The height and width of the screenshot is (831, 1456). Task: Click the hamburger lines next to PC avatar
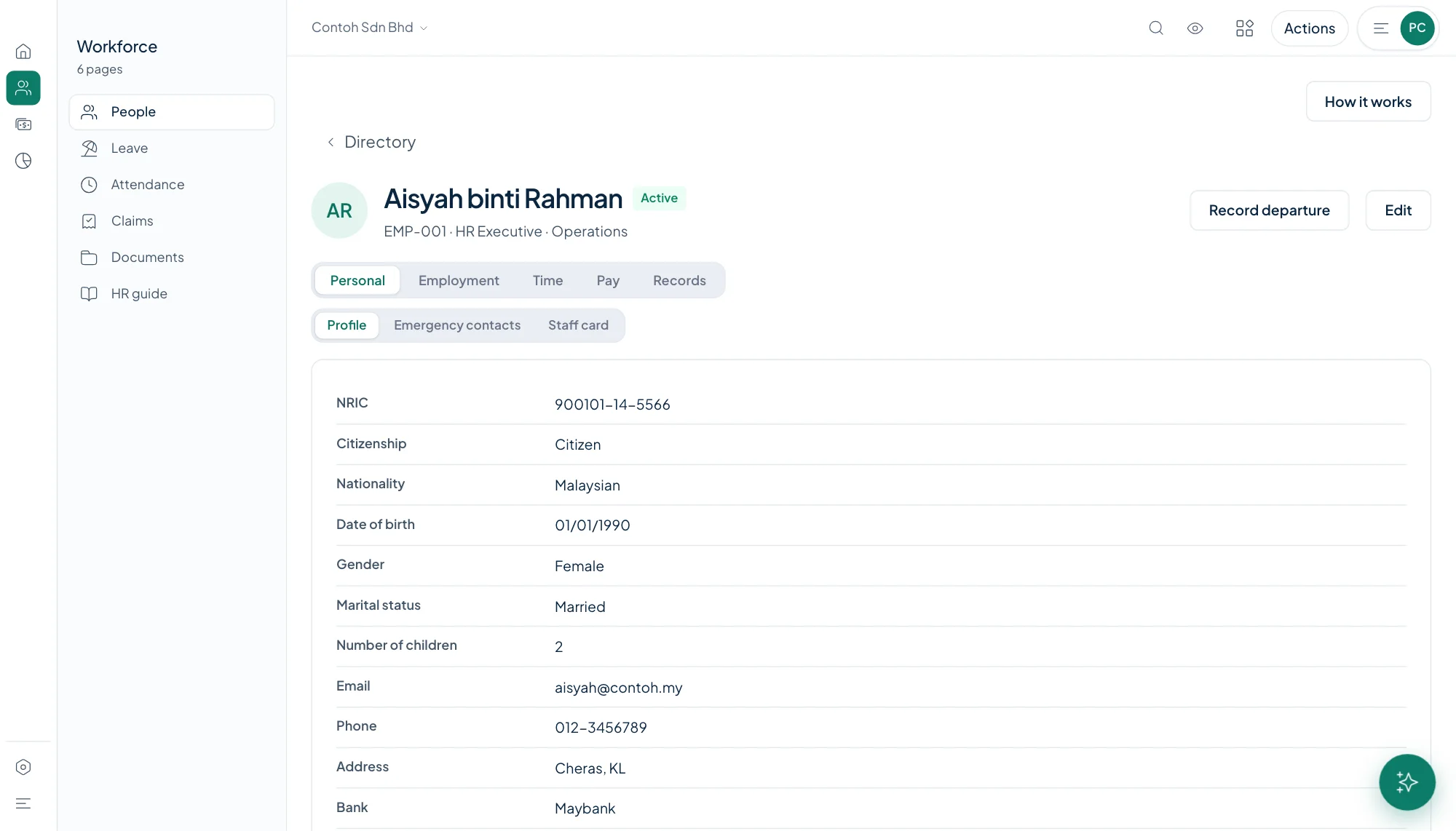(1381, 28)
